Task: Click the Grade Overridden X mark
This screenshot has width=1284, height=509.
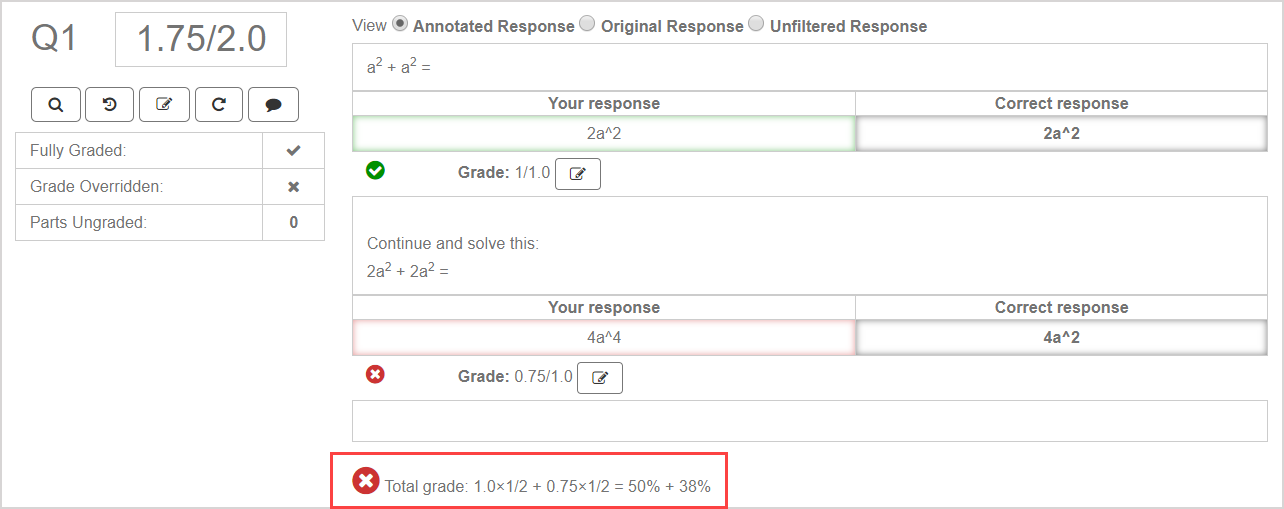Action: [x=293, y=187]
